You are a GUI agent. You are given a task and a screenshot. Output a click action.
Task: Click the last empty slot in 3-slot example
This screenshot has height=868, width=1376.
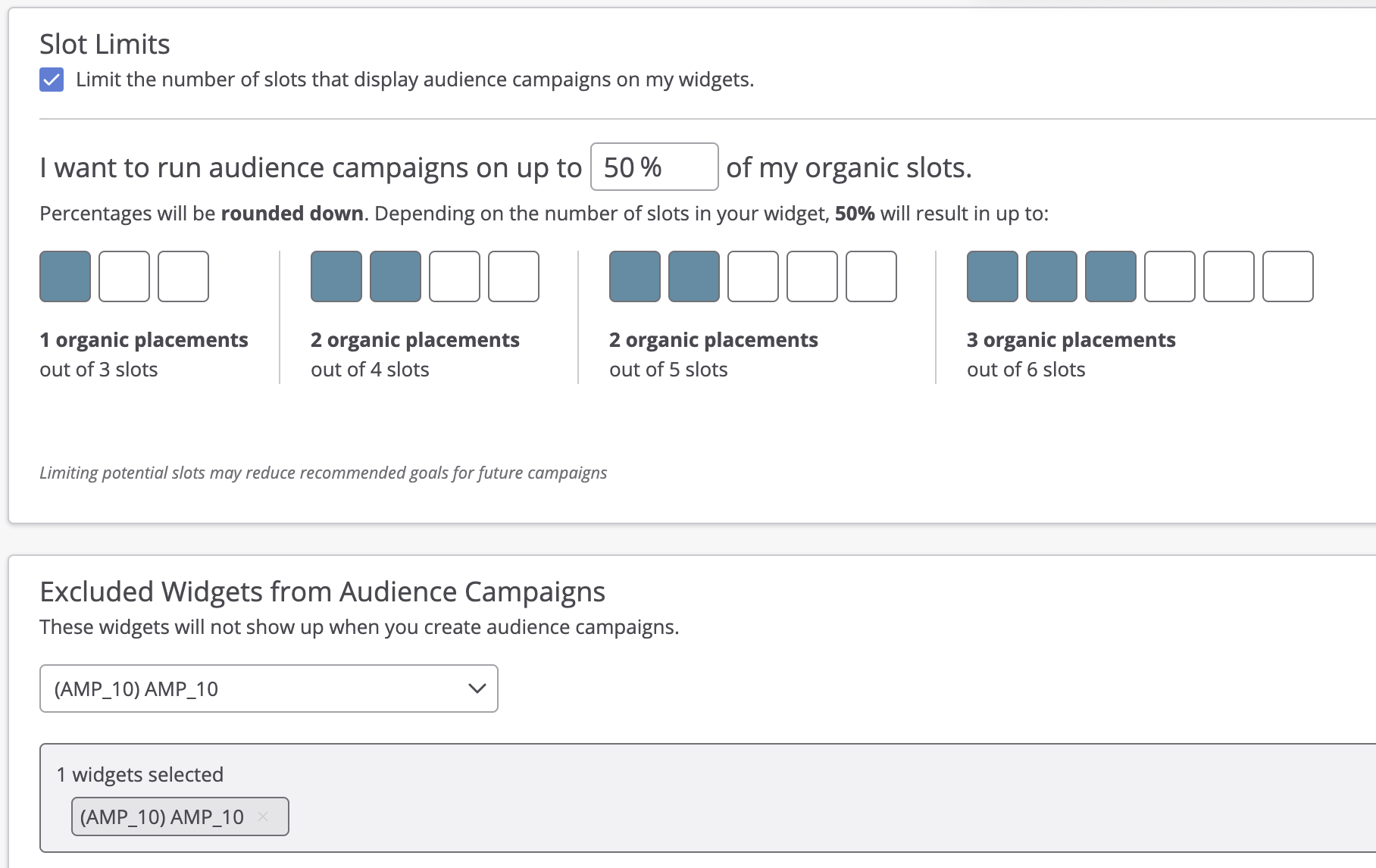183,276
